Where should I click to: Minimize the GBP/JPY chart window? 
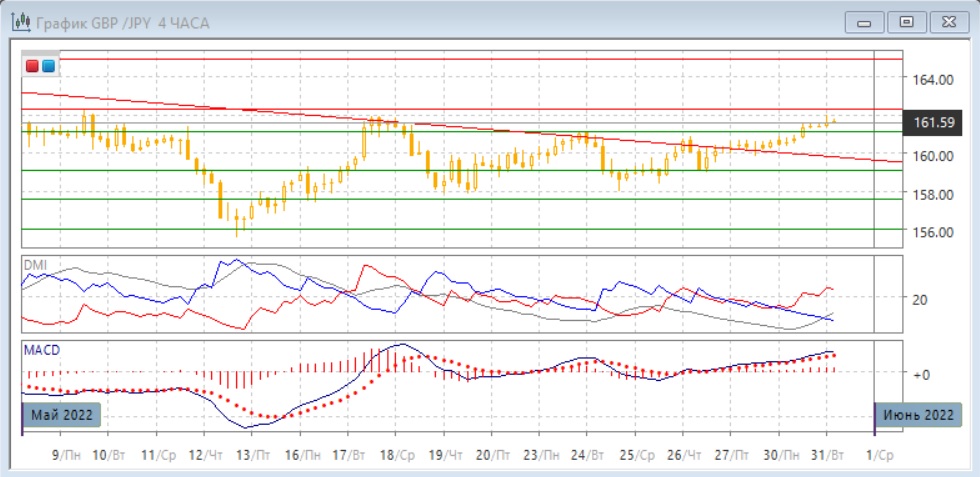click(x=865, y=21)
